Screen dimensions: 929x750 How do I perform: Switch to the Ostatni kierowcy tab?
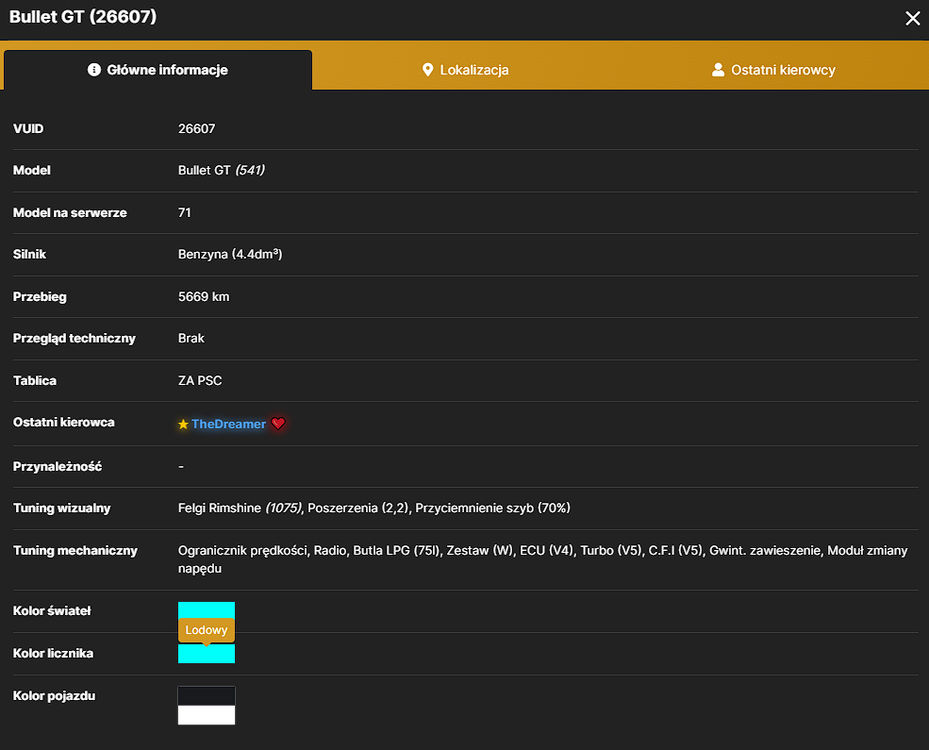[x=773, y=70]
